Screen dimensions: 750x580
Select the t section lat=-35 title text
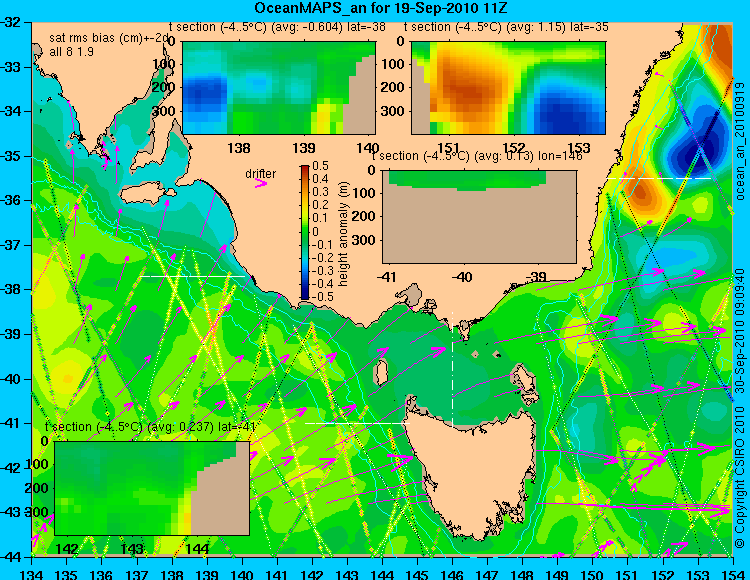506,27
